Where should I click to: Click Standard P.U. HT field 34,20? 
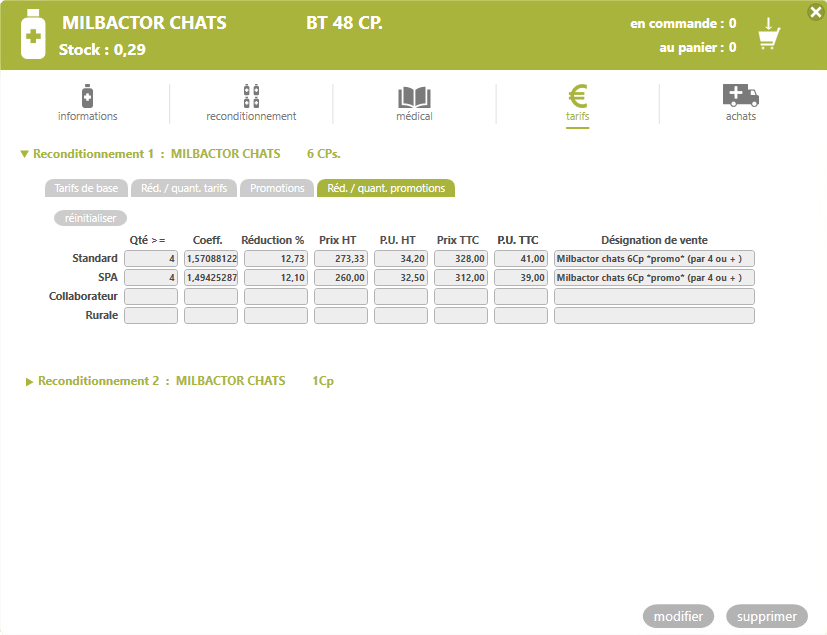[401, 258]
